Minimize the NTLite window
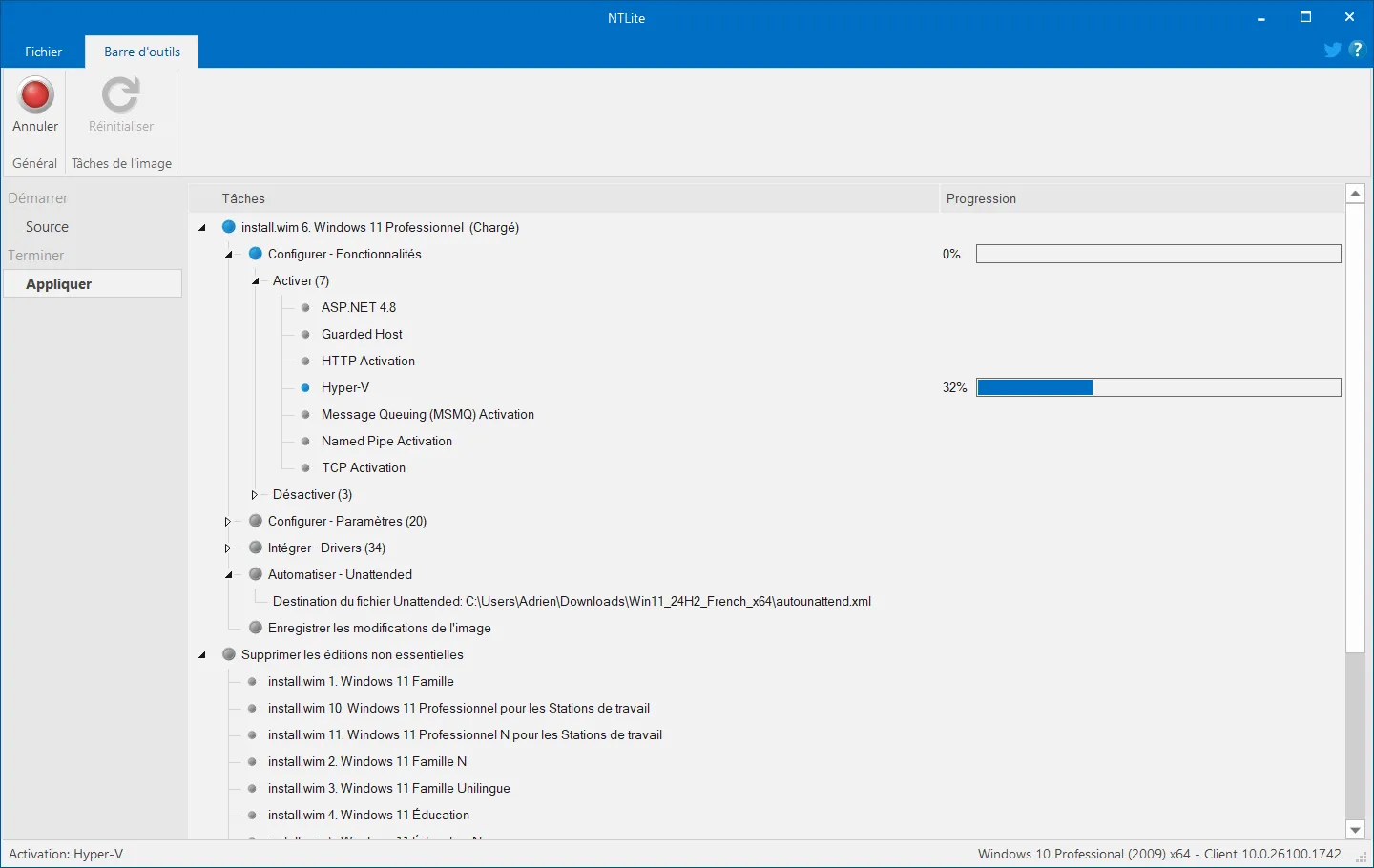 tap(1261, 17)
